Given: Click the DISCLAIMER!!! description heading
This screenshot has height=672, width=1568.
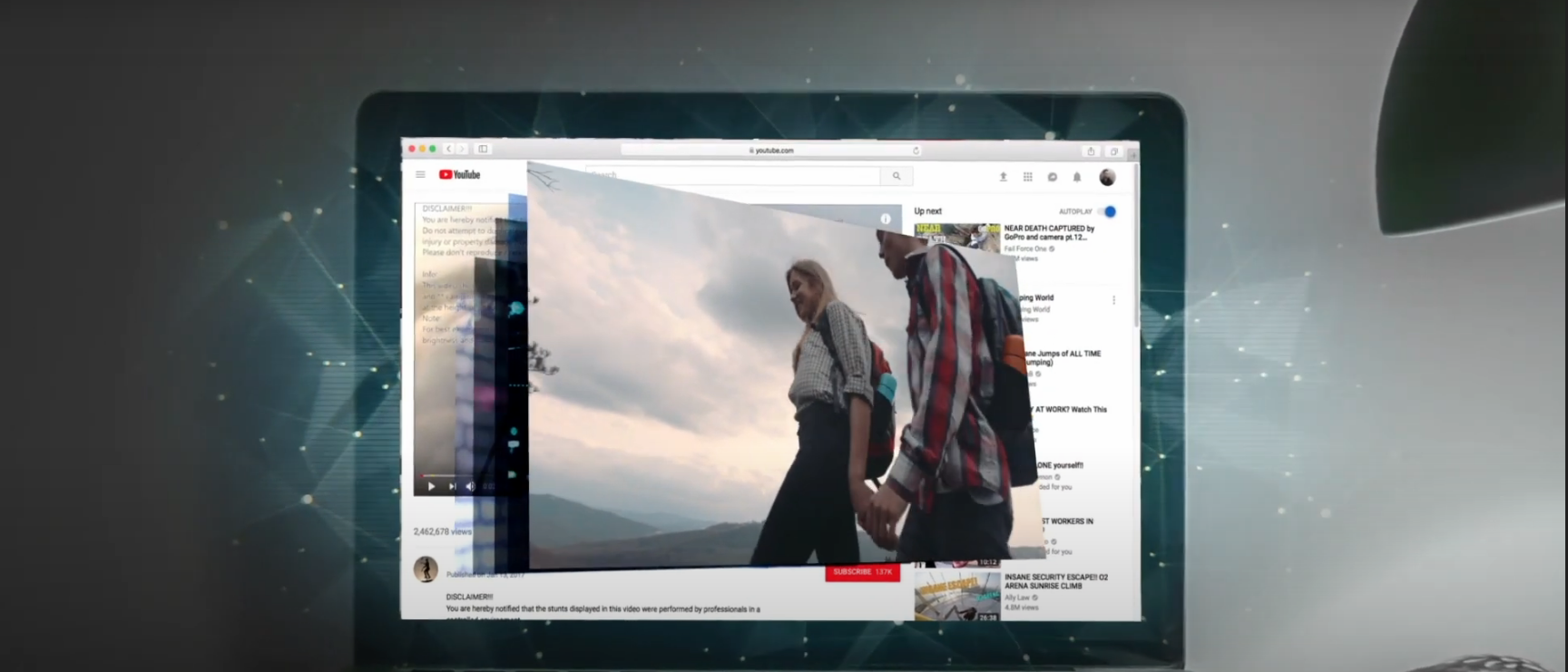Looking at the screenshot, I should [x=469, y=597].
